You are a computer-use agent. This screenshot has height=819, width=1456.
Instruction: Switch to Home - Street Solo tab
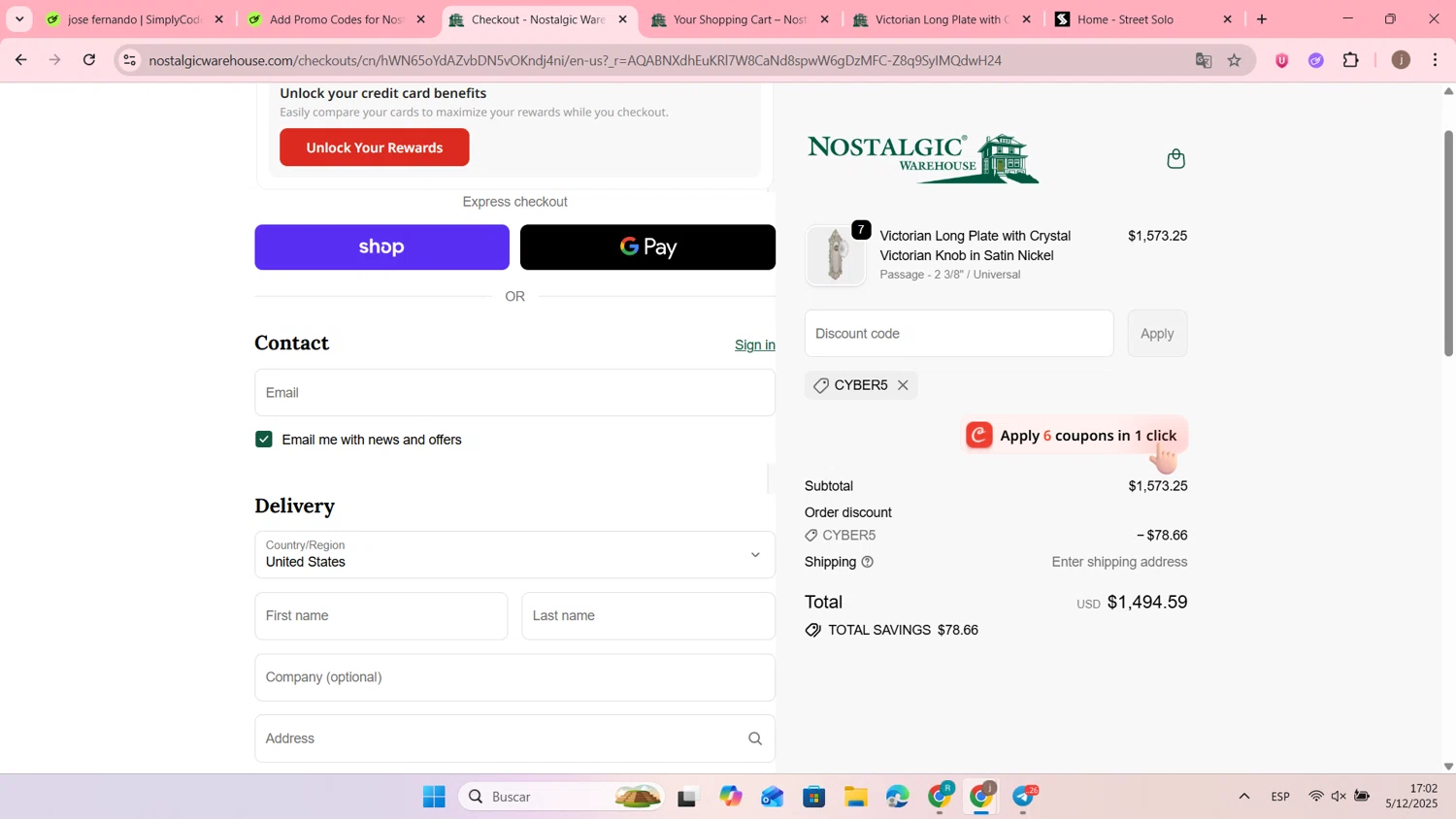(1143, 19)
